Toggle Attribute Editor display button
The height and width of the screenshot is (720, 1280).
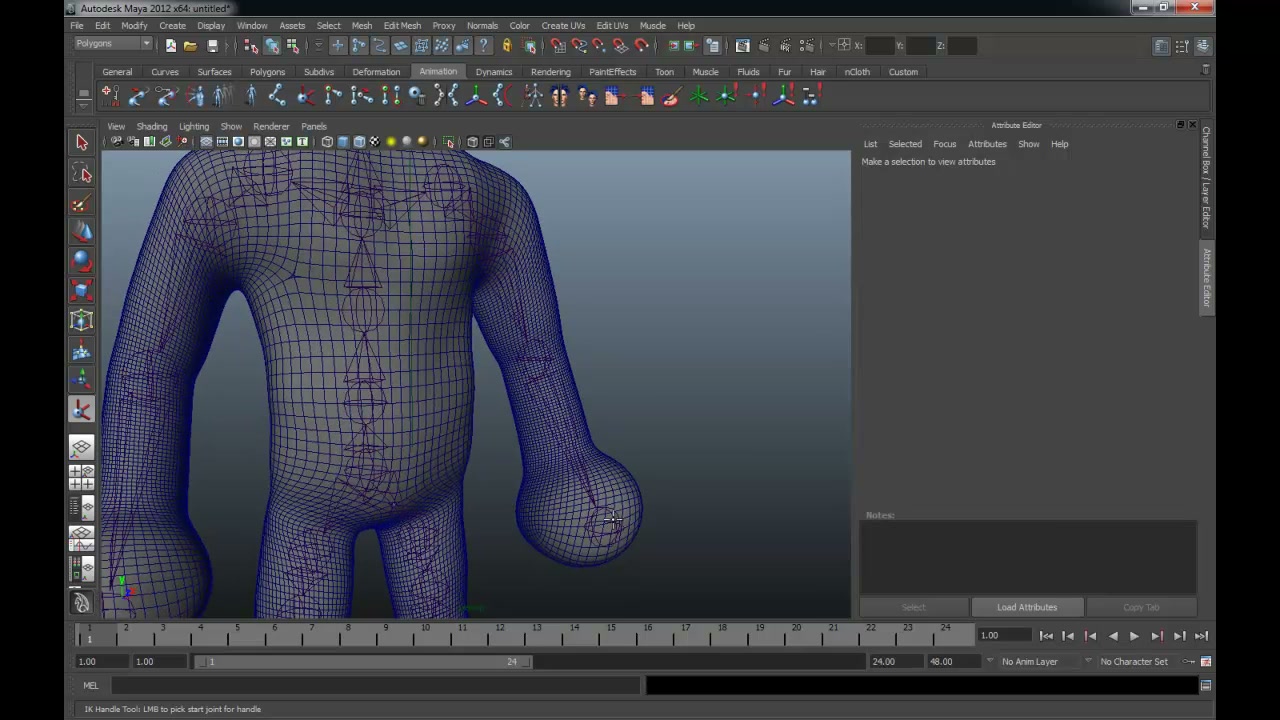(x=1161, y=46)
